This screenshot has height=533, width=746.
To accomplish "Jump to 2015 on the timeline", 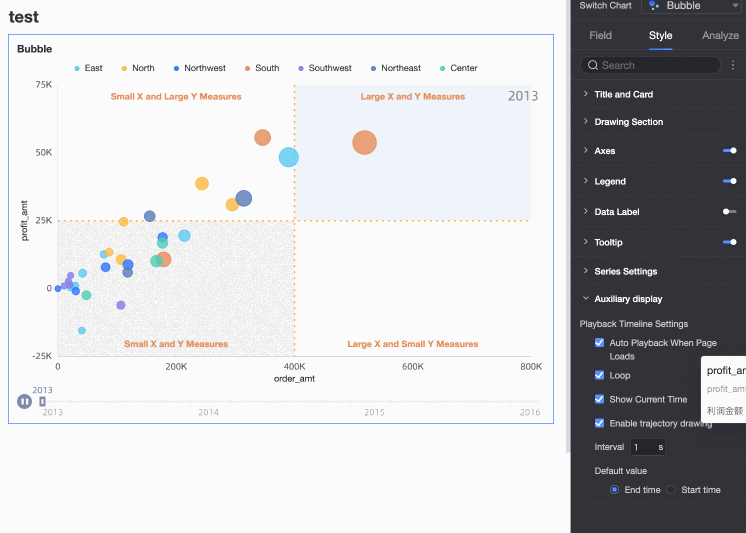I will [374, 412].
